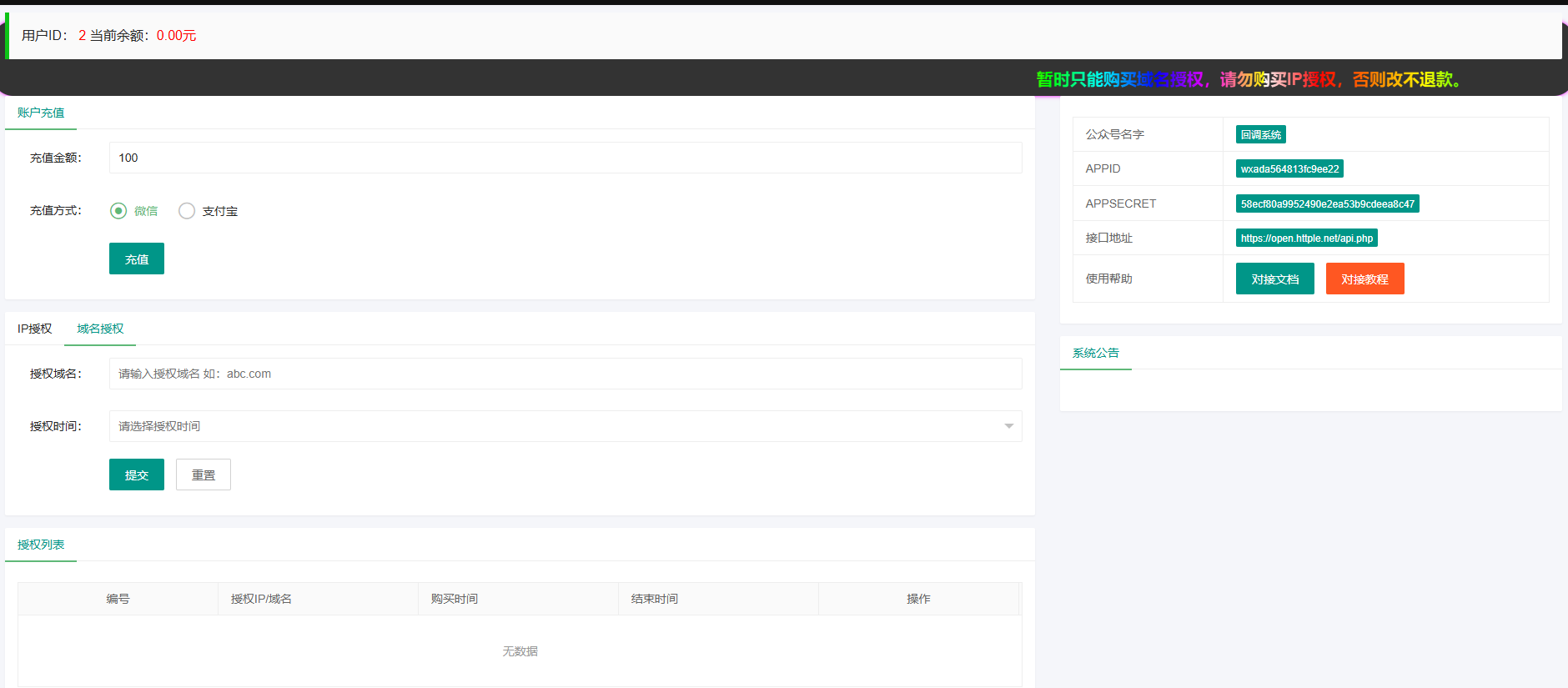Focus the 授权域名 input field
The height and width of the screenshot is (688, 1568).
click(x=565, y=374)
